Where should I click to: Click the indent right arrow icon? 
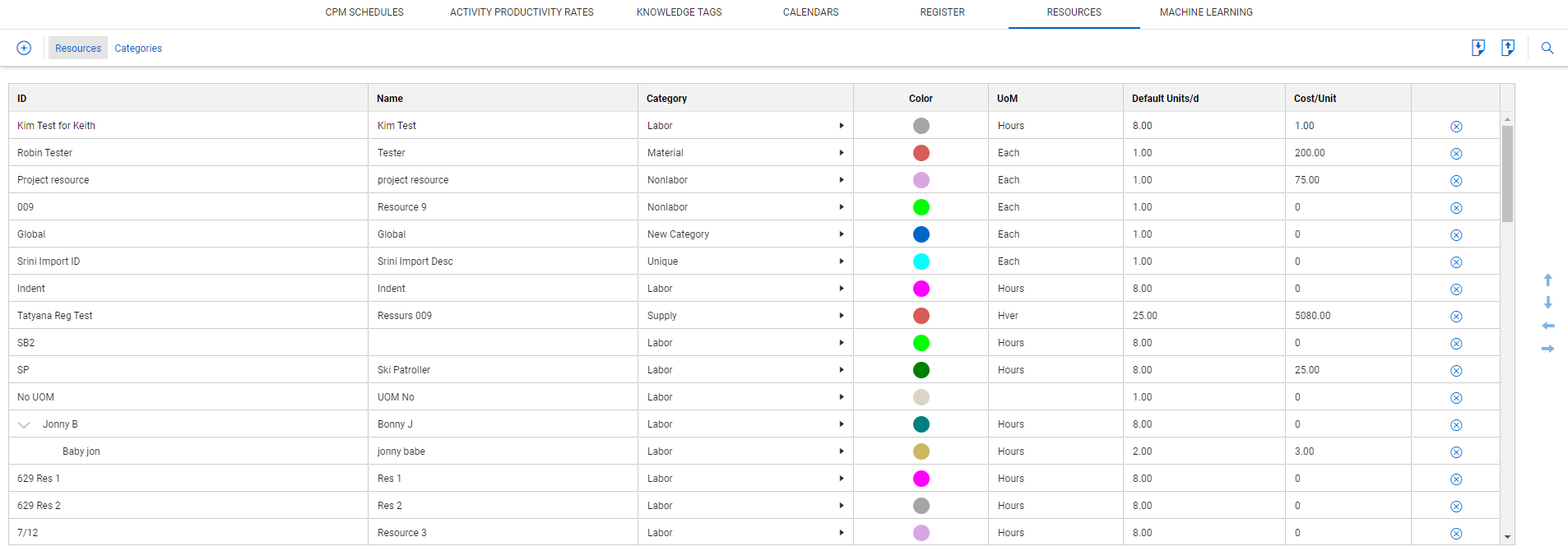click(x=1547, y=349)
